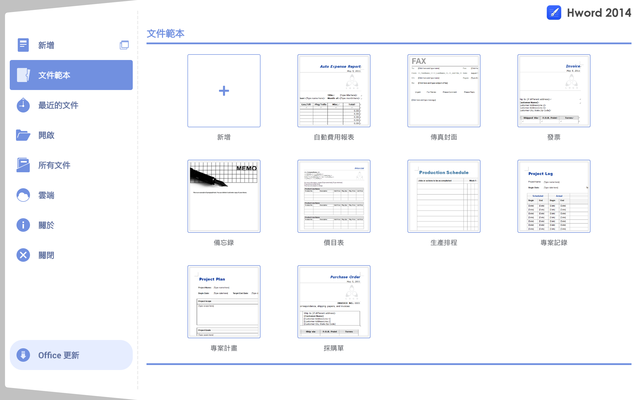The width and height of the screenshot is (640, 400).
Task: Open the FAX cover template thumbnail
Action: click(444, 91)
